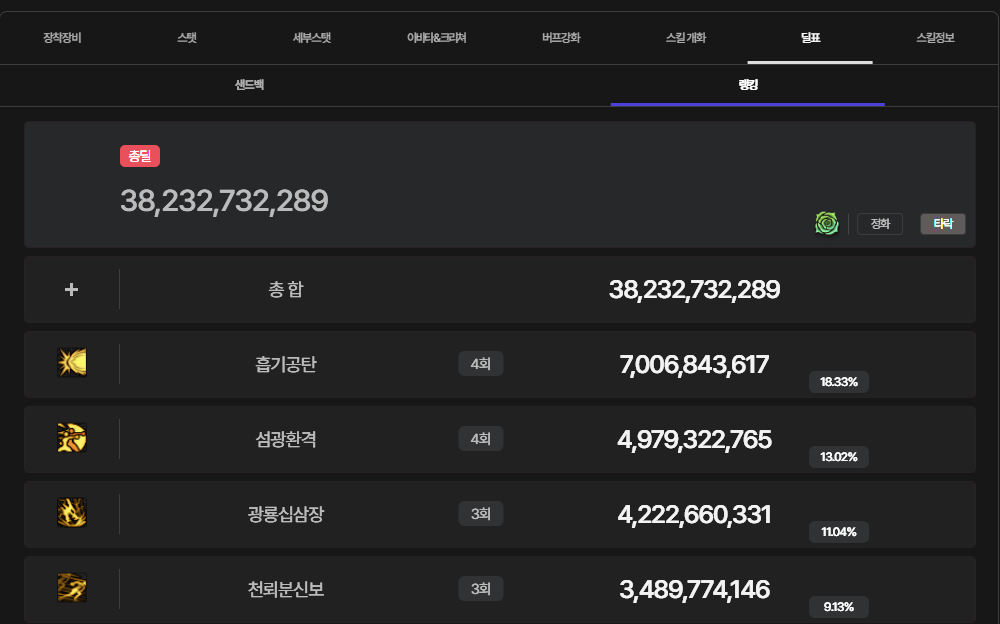Click the 흡기공탄 skill icon
Screen dimensions: 1000x624
[x=72, y=363]
